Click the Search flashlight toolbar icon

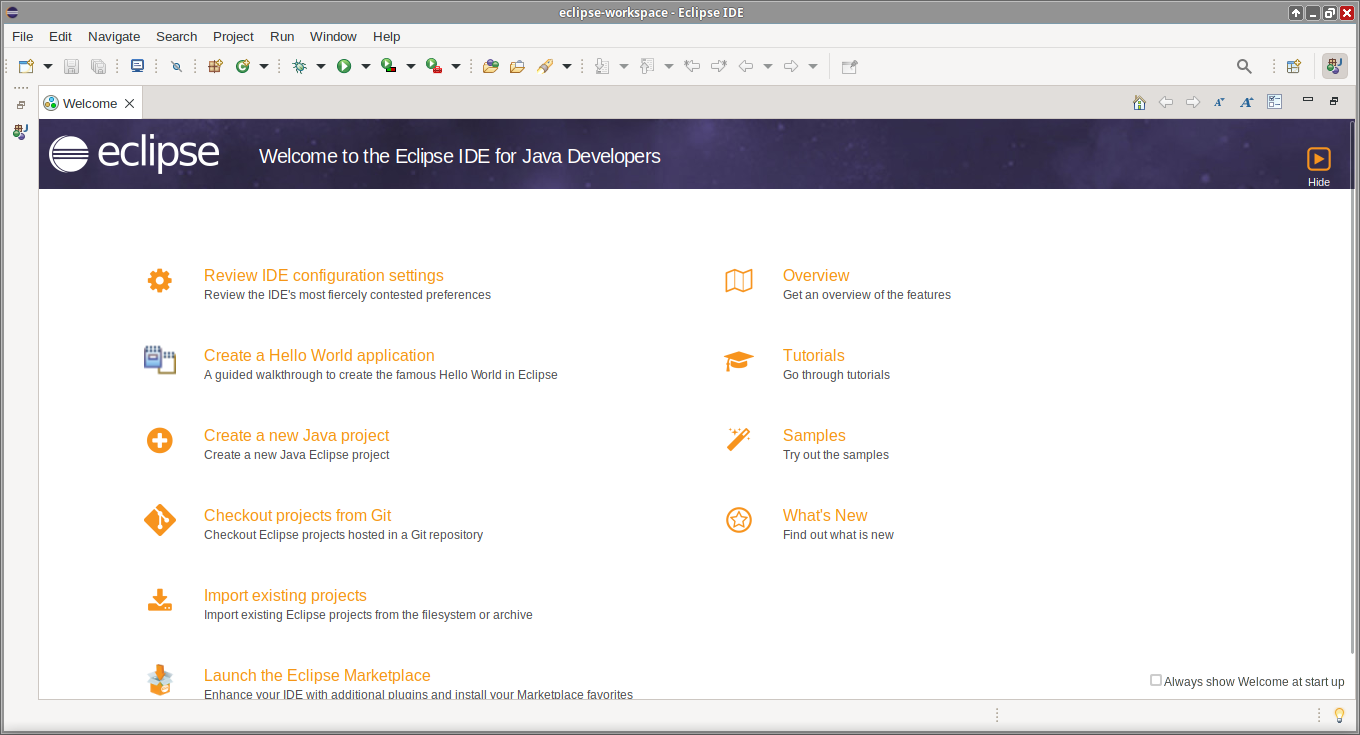pyautogui.click(x=545, y=66)
